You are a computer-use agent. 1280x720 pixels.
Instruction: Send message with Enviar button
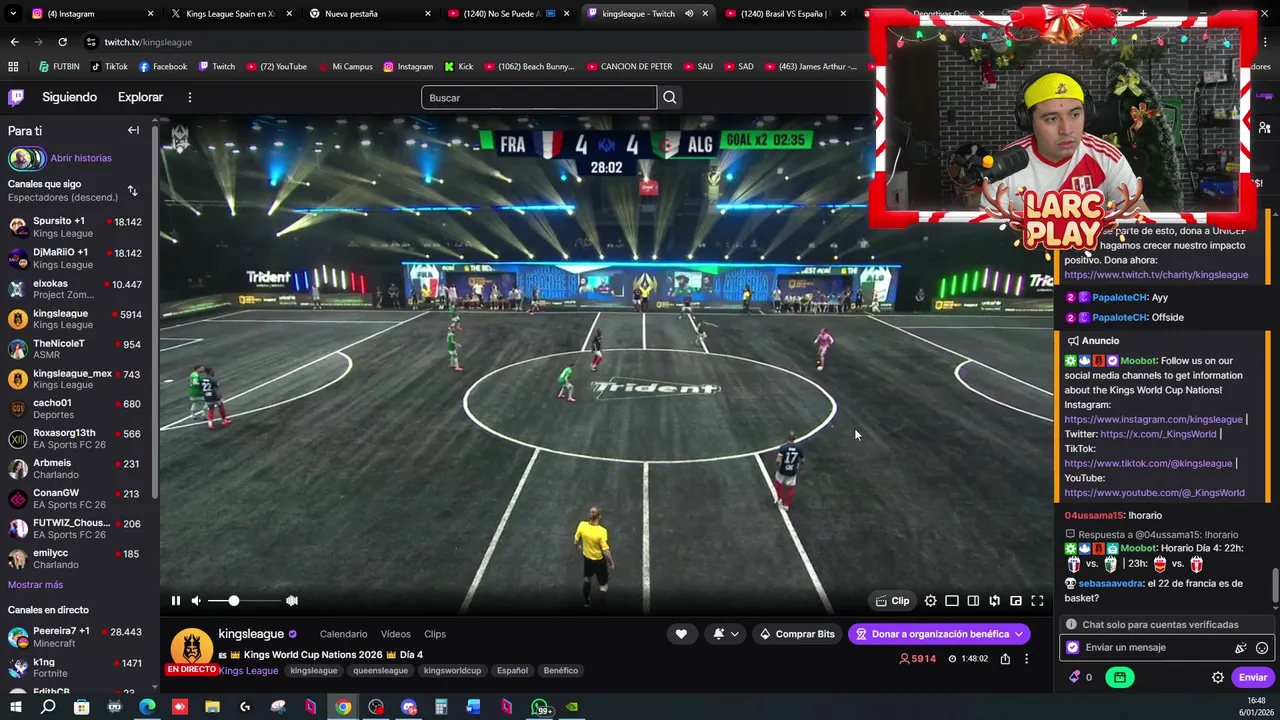(1253, 678)
